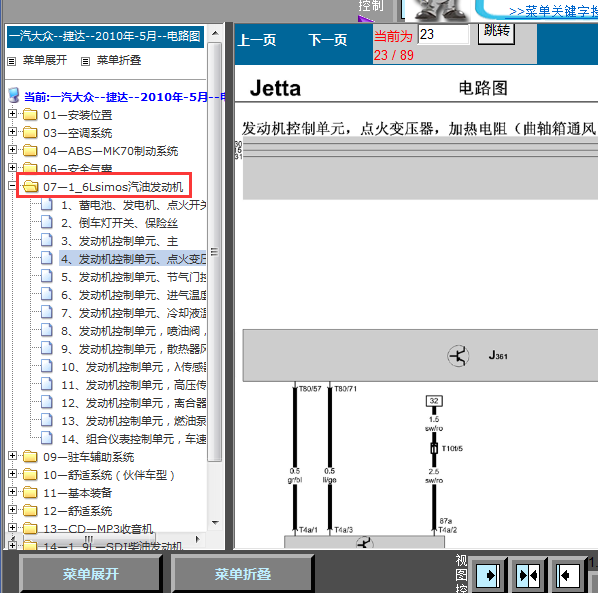Click the 07—1_6Lsimos汽油发动机 folder label
The width and height of the screenshot is (598, 593).
[x=113, y=187]
